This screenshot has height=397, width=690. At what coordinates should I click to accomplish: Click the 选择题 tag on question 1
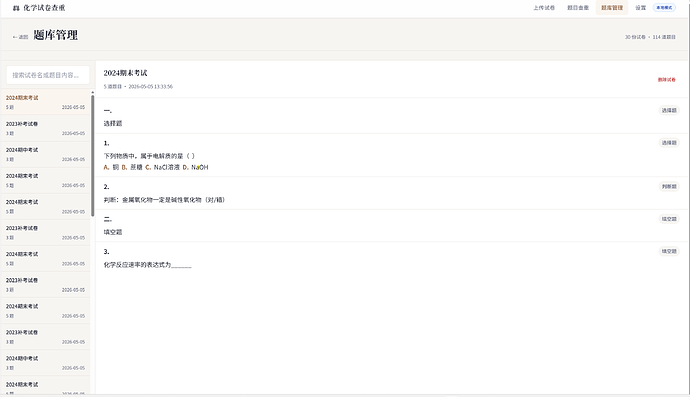point(669,143)
